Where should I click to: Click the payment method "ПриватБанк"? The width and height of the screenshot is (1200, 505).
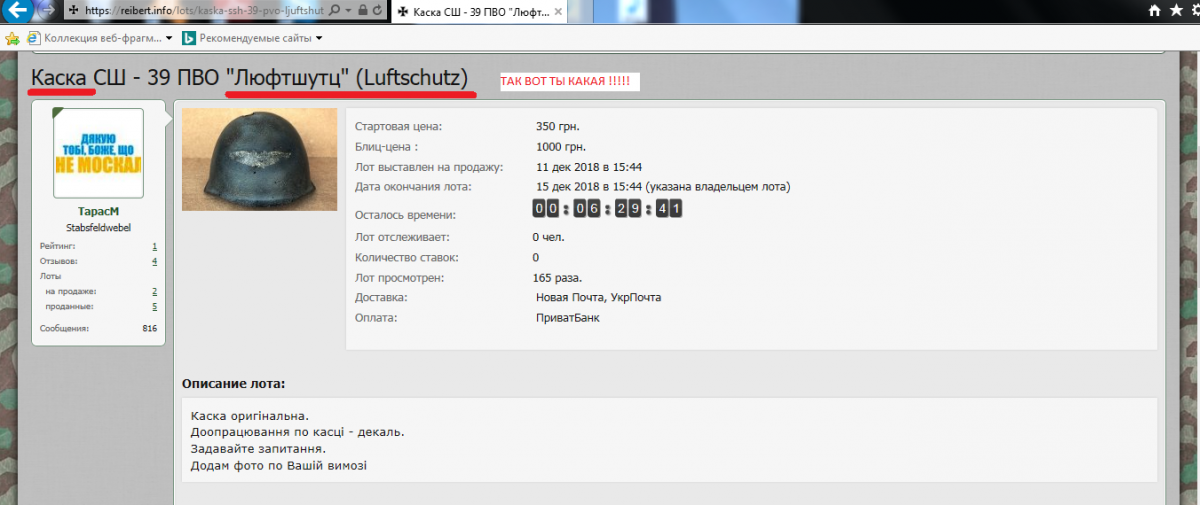point(568,317)
